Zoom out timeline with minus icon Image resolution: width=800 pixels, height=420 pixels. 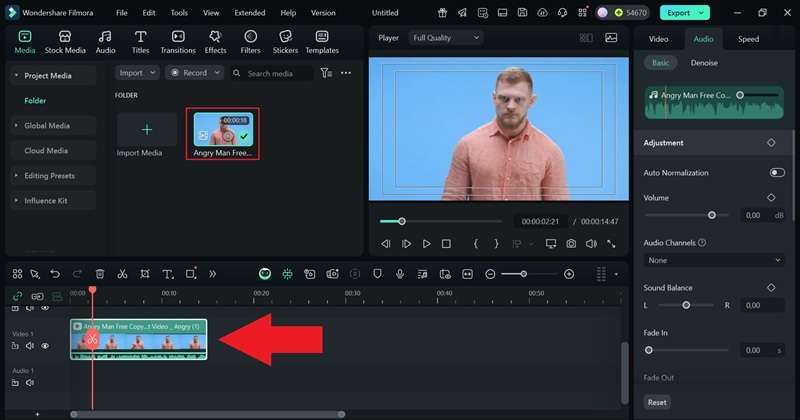pyautogui.click(x=490, y=274)
